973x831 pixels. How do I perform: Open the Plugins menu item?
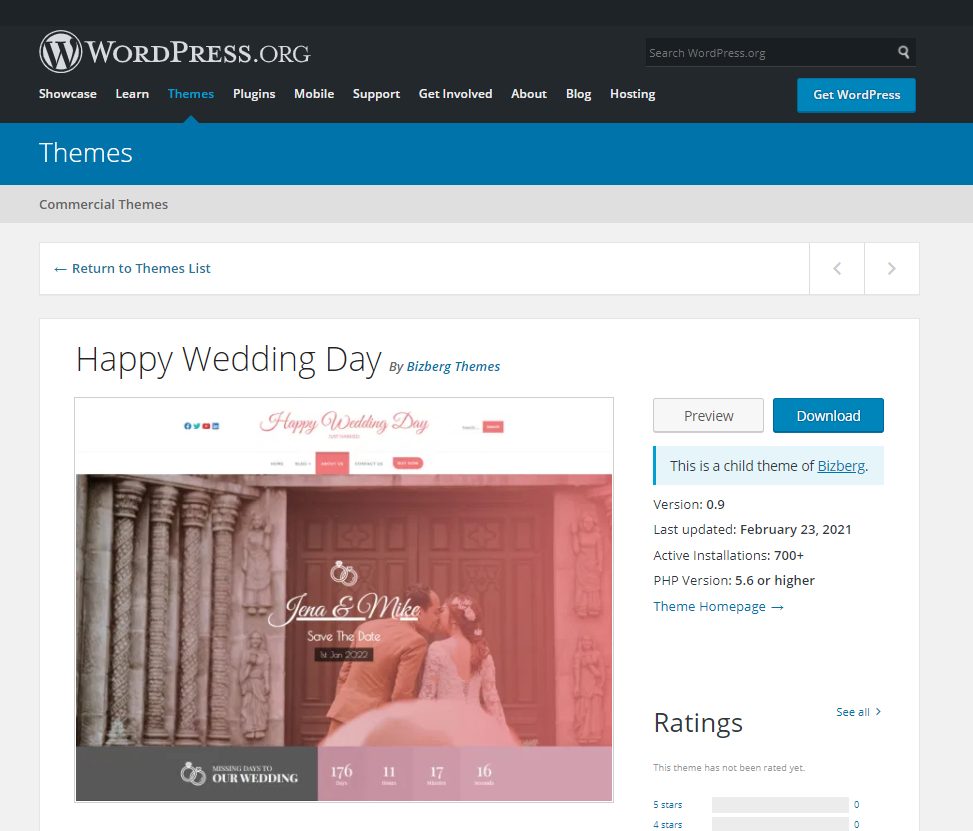pos(254,94)
